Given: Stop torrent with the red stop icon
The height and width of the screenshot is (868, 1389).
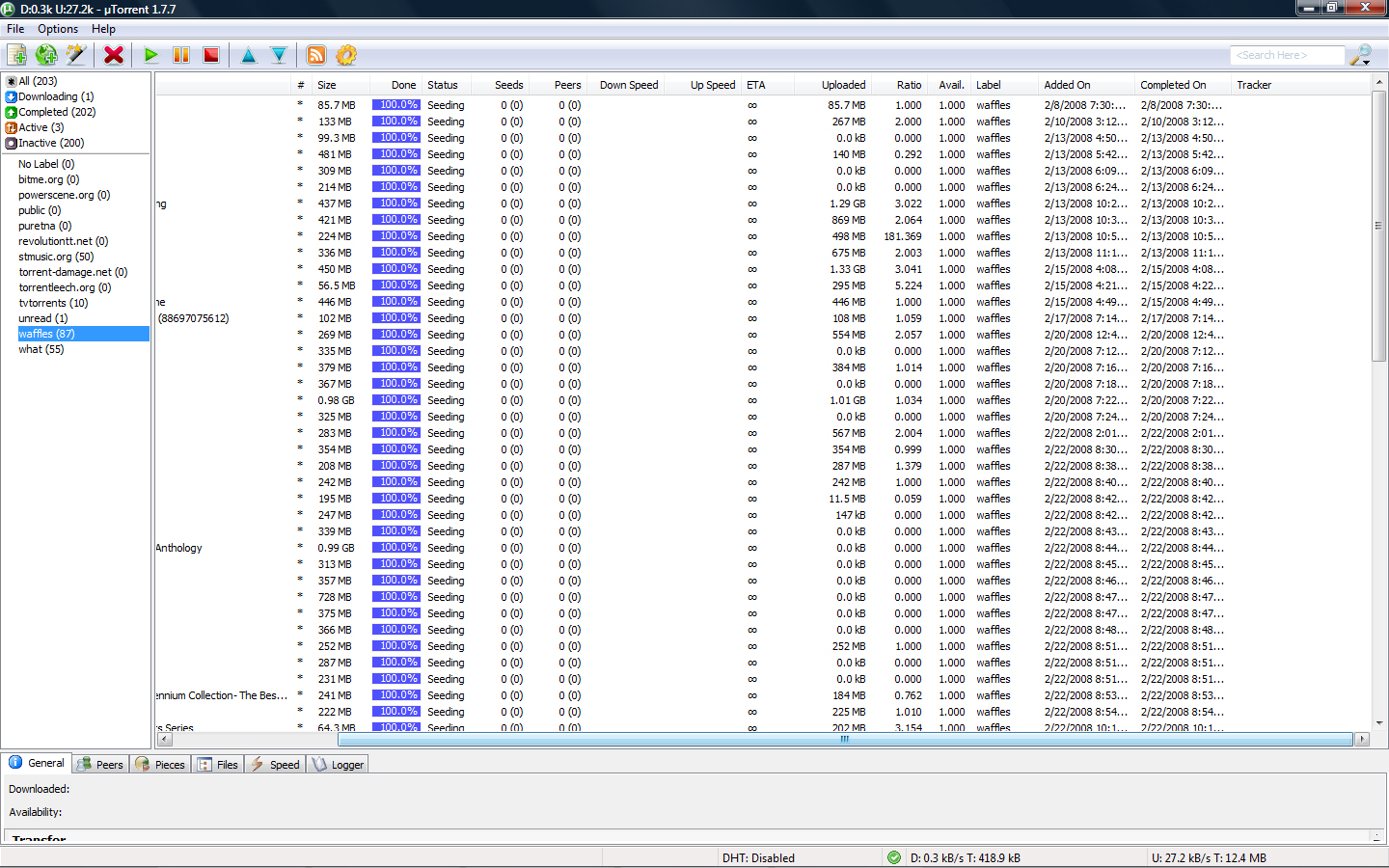Looking at the screenshot, I should 211,55.
